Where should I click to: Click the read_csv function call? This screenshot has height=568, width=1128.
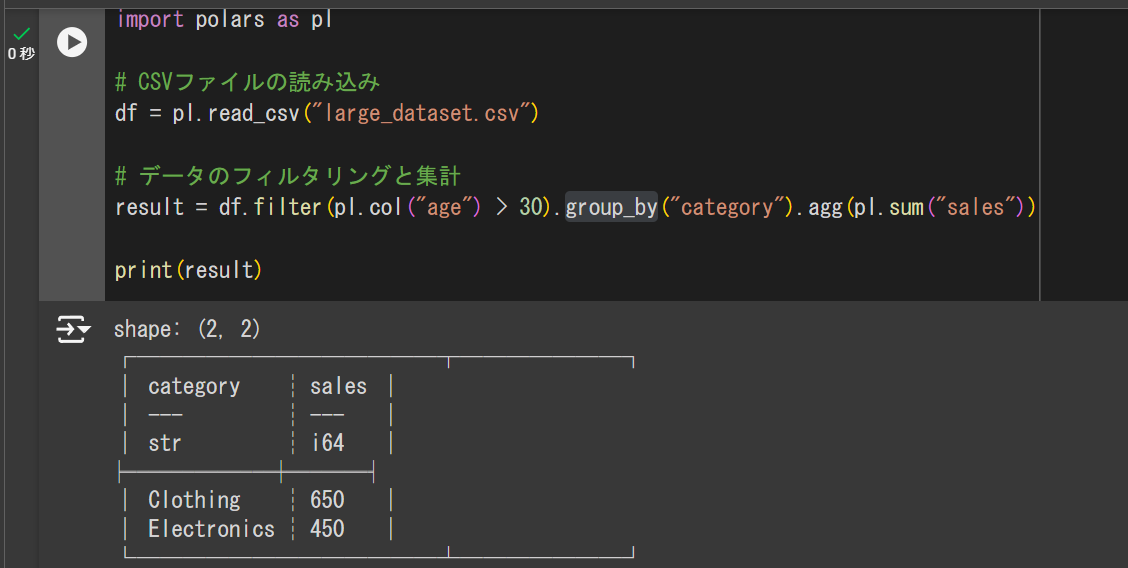point(253,113)
